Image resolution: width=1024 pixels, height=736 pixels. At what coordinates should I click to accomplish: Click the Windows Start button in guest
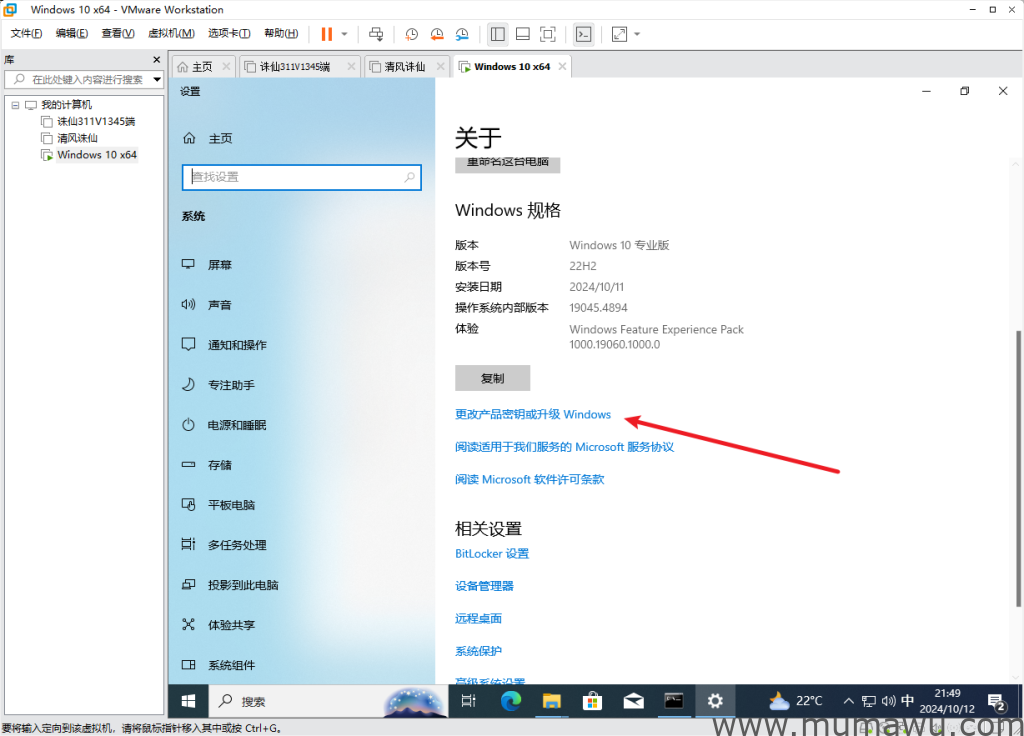187,701
